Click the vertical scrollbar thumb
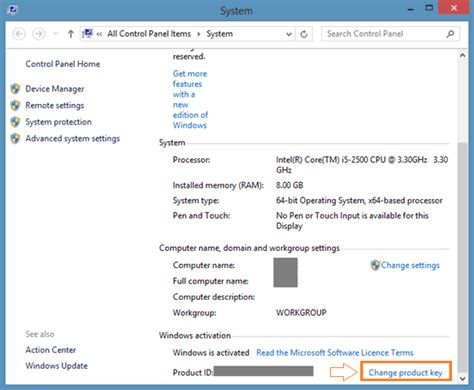Screen dimensions: 474x390 click(462, 257)
